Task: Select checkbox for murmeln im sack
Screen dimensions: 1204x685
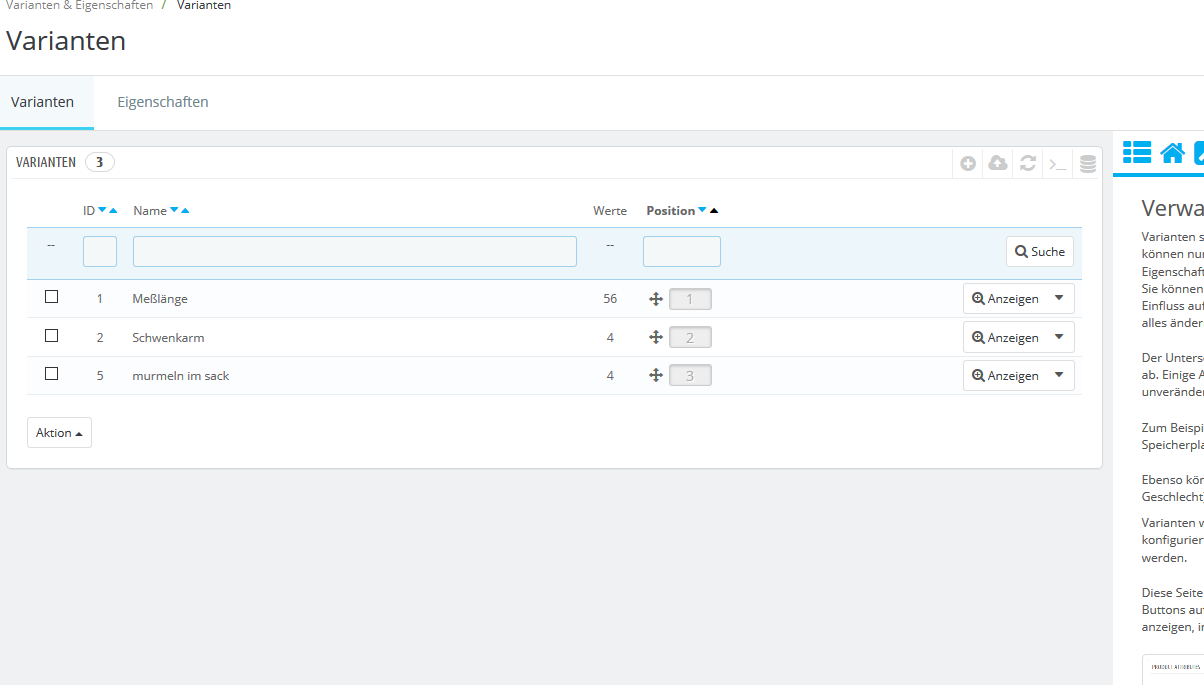Action: (52, 373)
